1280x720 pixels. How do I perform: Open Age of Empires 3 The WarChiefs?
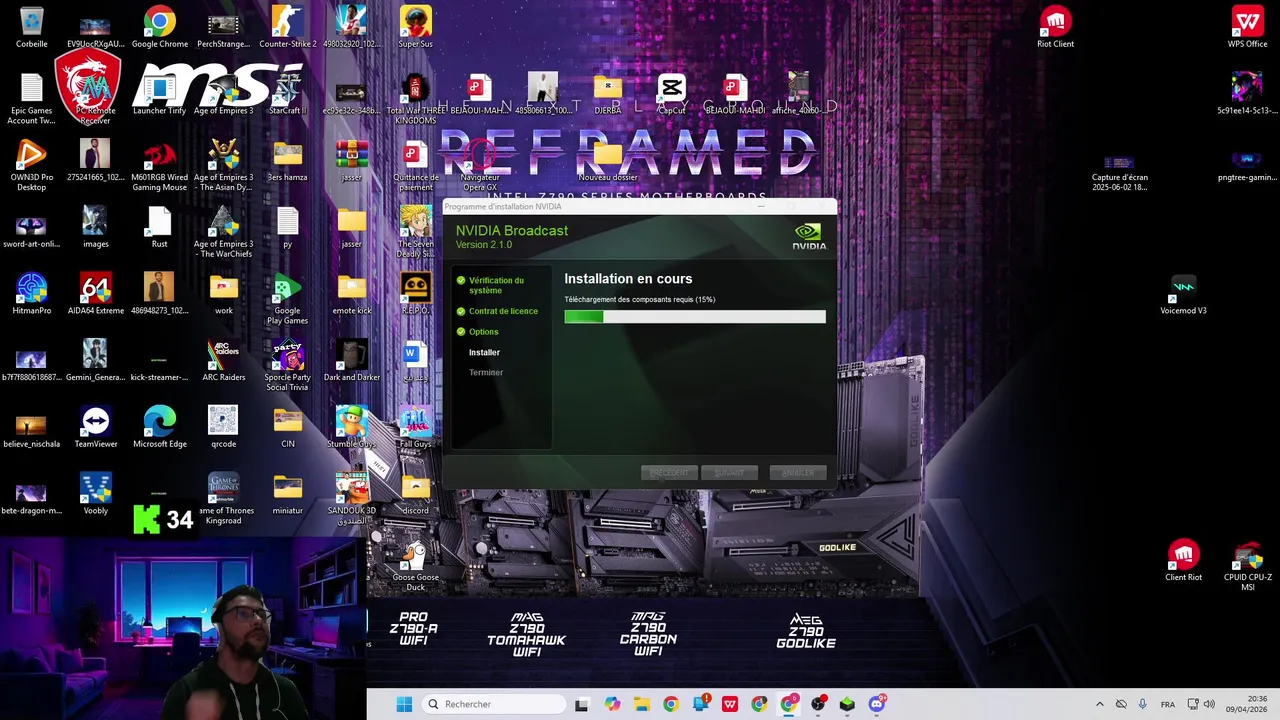point(223,222)
